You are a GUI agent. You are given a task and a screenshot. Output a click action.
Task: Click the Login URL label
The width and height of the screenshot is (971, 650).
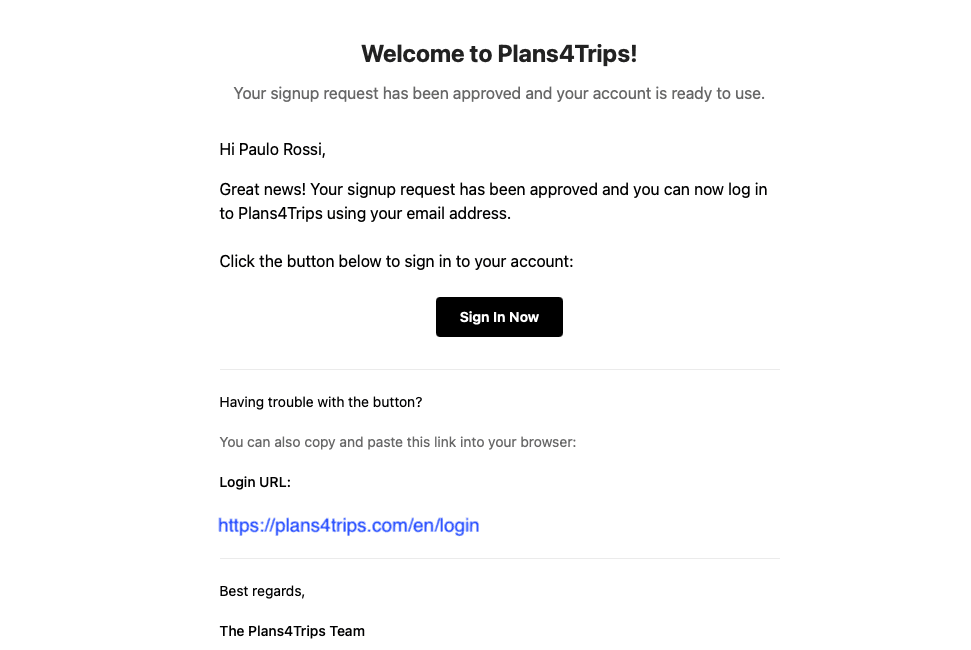point(255,482)
